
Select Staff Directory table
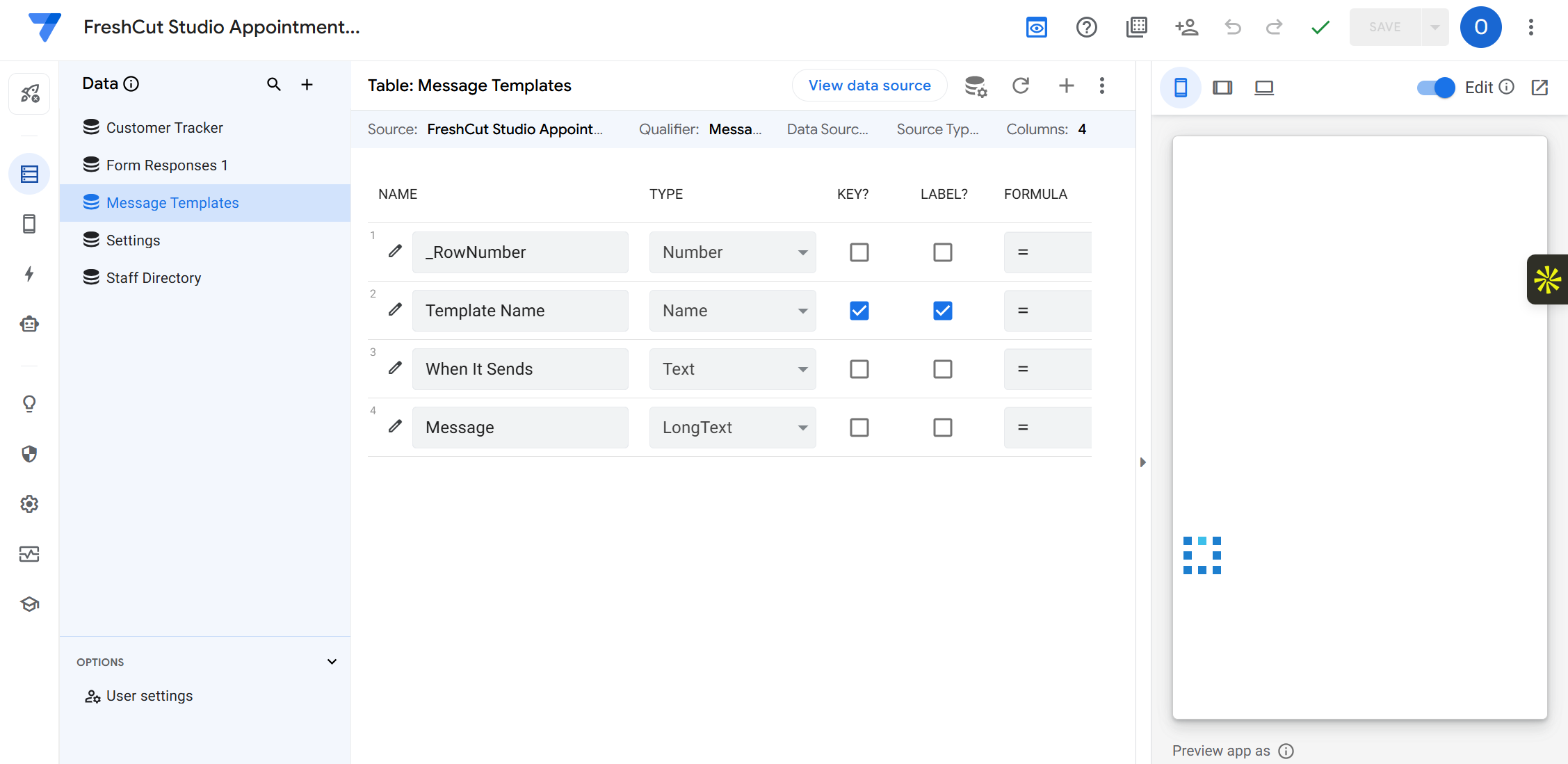205,278
